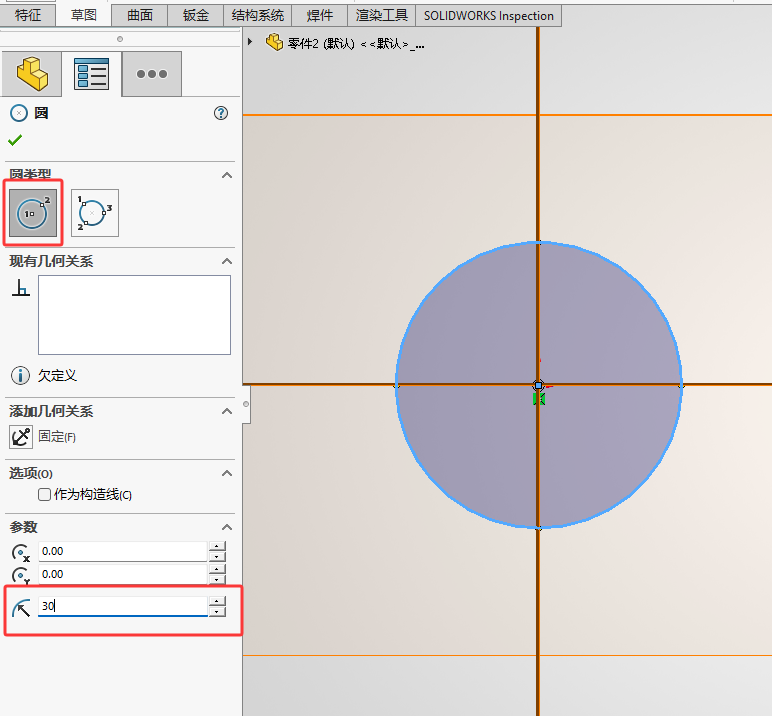Viewport: 772px width, 716px height.
Task: Open the 结构系统 tab
Action: 257,15
